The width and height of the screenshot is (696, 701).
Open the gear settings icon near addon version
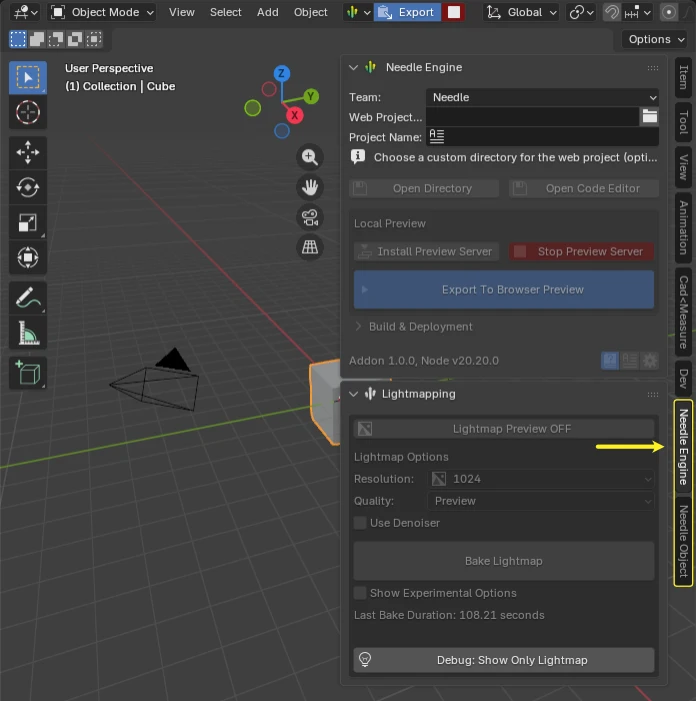650,360
